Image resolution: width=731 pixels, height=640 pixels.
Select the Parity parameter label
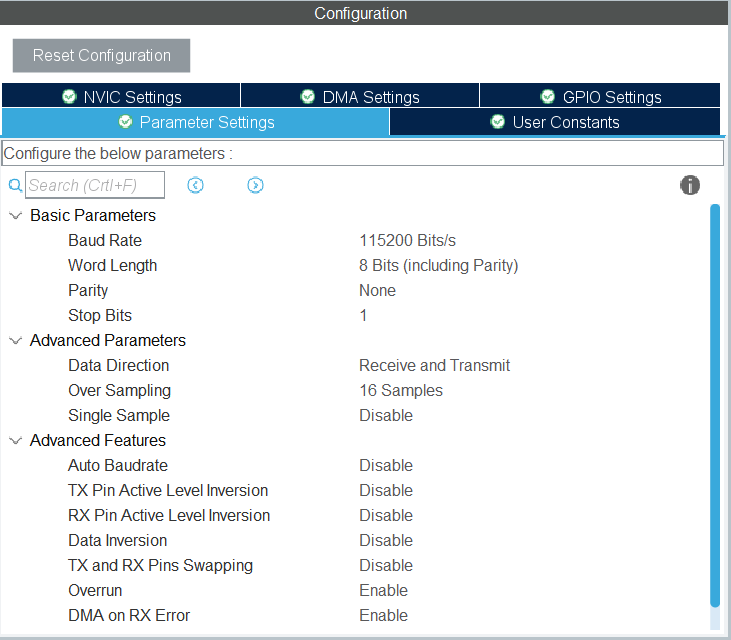88,290
